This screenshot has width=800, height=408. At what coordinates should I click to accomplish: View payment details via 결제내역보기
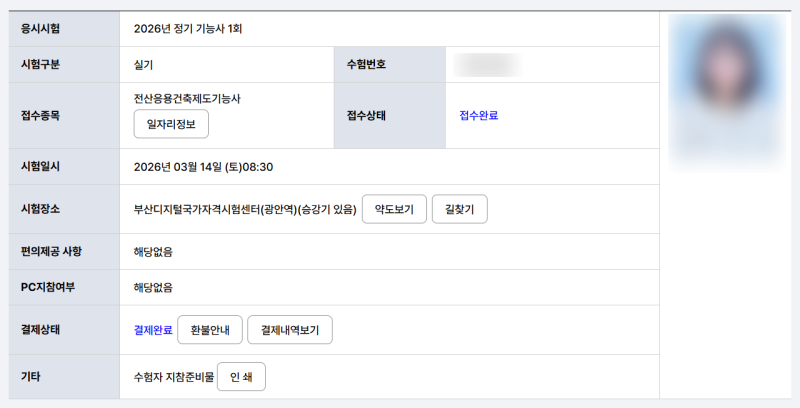point(290,330)
